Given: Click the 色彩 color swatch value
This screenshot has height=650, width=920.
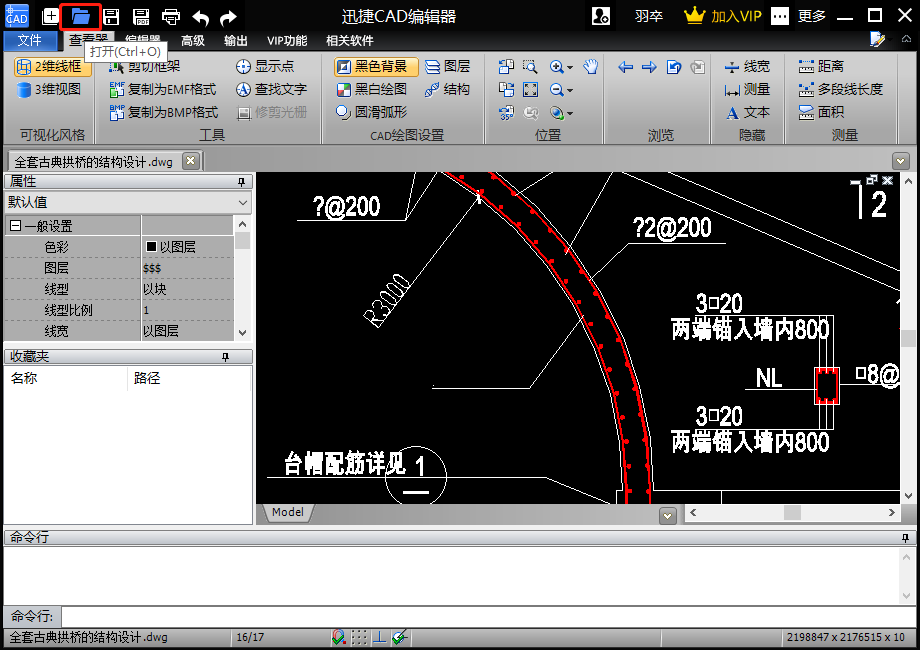Looking at the screenshot, I should click(151, 246).
